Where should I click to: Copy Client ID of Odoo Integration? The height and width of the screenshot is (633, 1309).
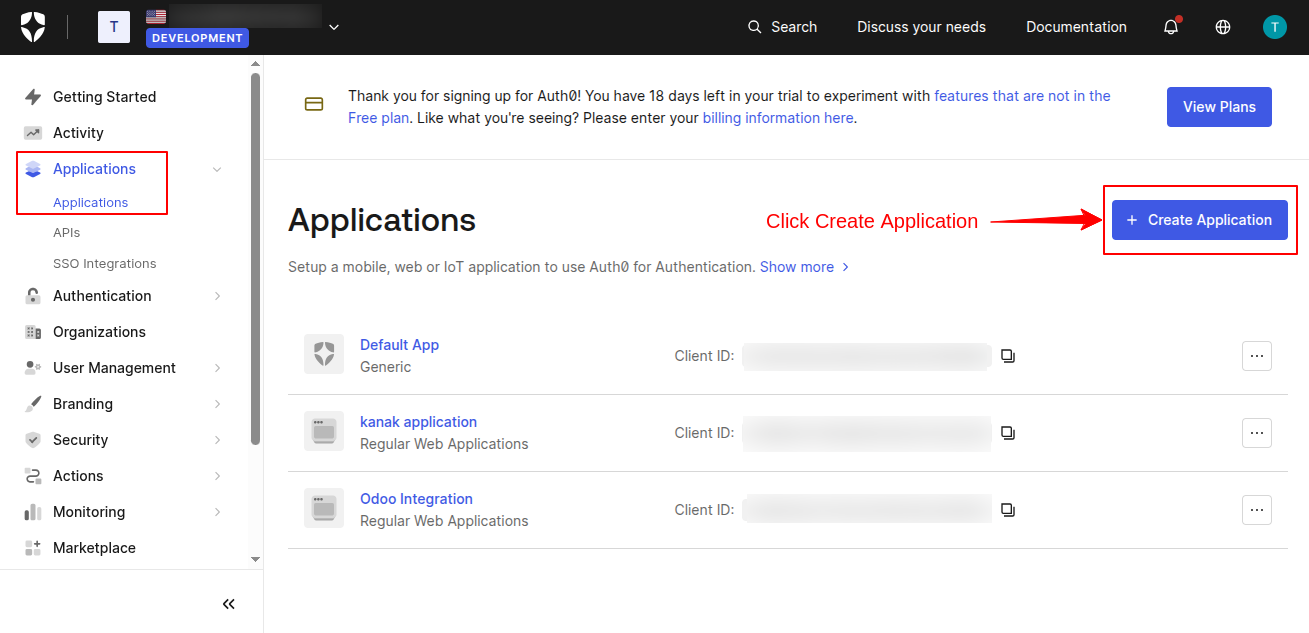click(1008, 510)
